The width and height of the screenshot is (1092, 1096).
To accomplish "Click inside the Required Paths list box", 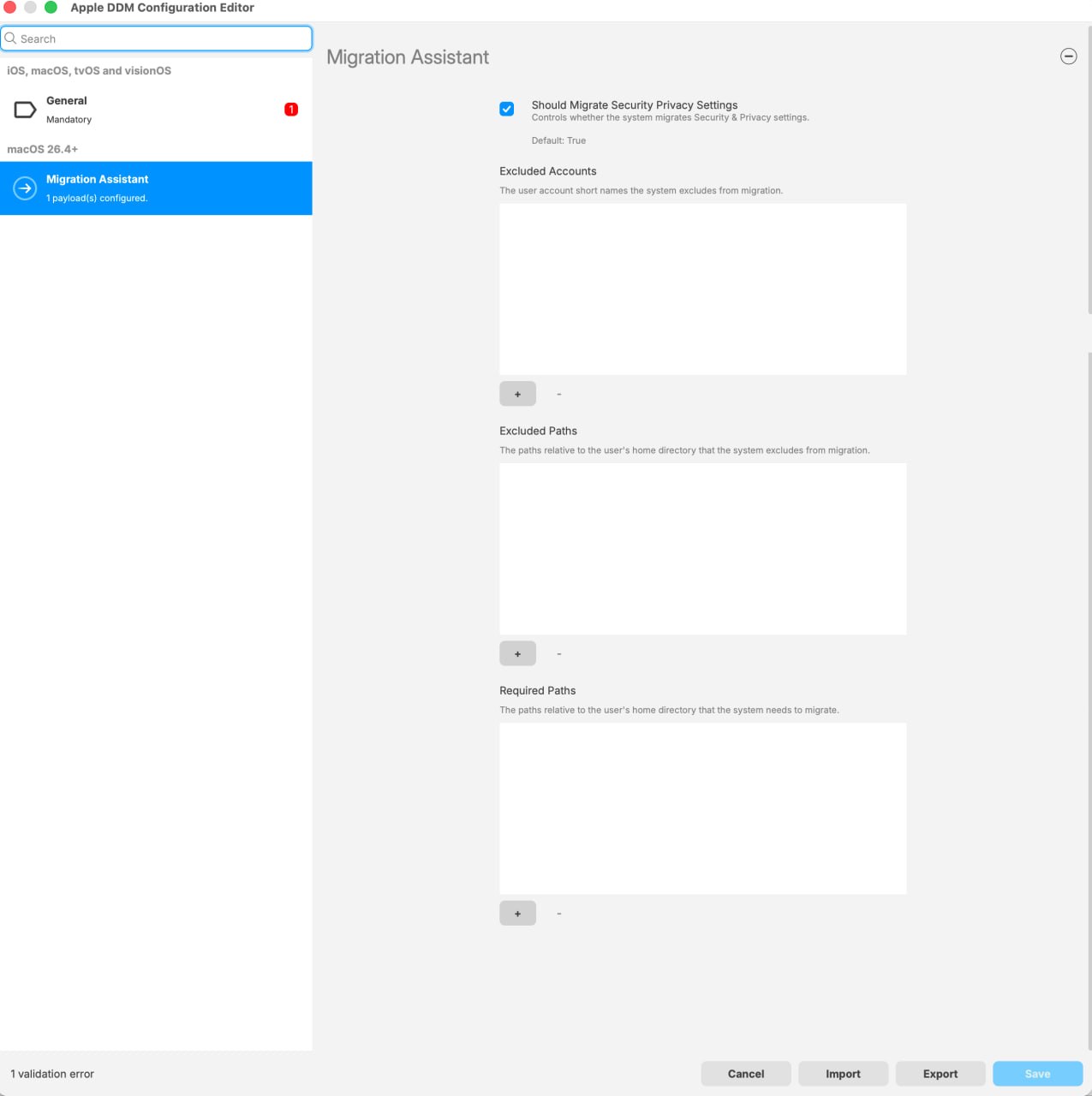I will 703,808.
